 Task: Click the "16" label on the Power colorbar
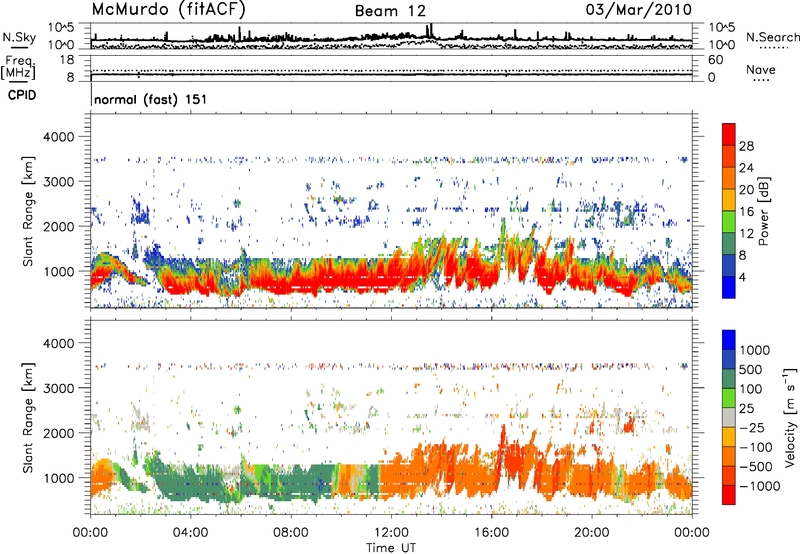pyautogui.click(x=746, y=212)
